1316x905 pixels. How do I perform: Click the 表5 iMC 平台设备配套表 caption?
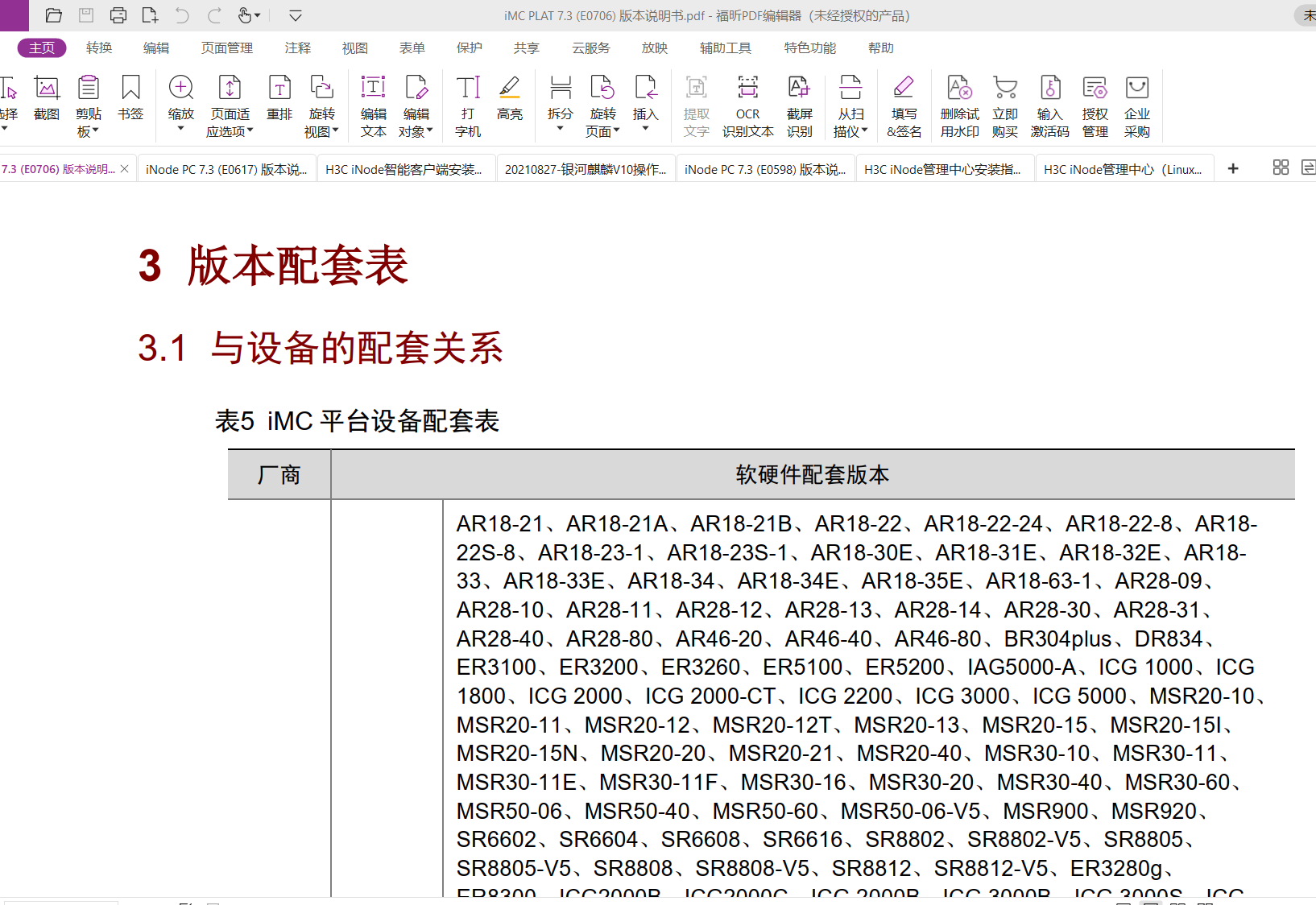pyautogui.click(x=358, y=421)
